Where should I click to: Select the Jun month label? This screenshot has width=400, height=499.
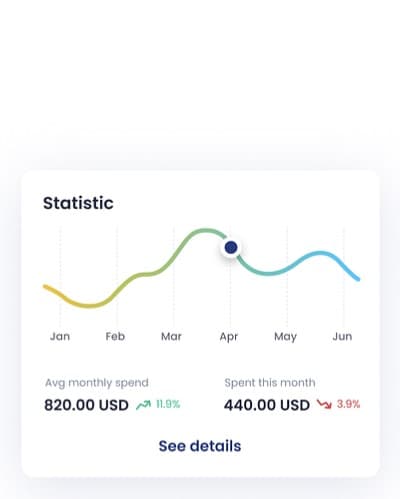[342, 336]
